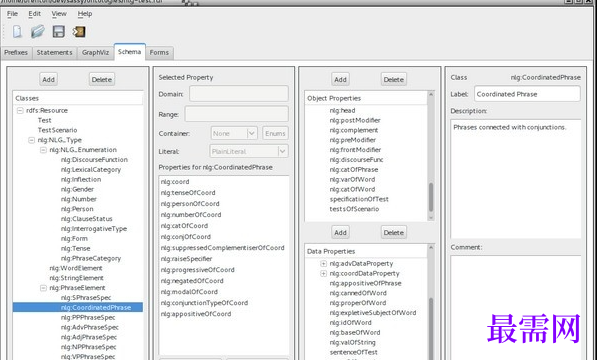The image size is (599, 360).
Task: Click Delete button above Object Properties
Action: [x=394, y=79]
